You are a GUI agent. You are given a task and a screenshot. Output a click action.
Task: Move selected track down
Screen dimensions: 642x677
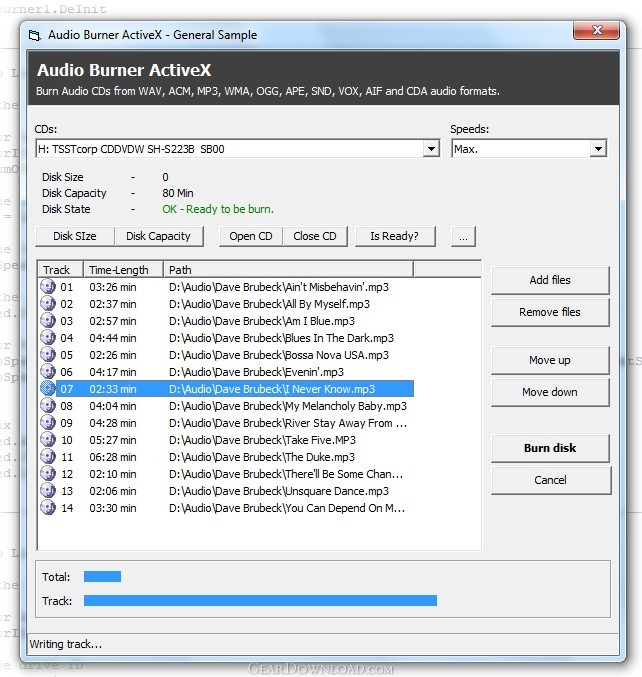[x=550, y=392]
